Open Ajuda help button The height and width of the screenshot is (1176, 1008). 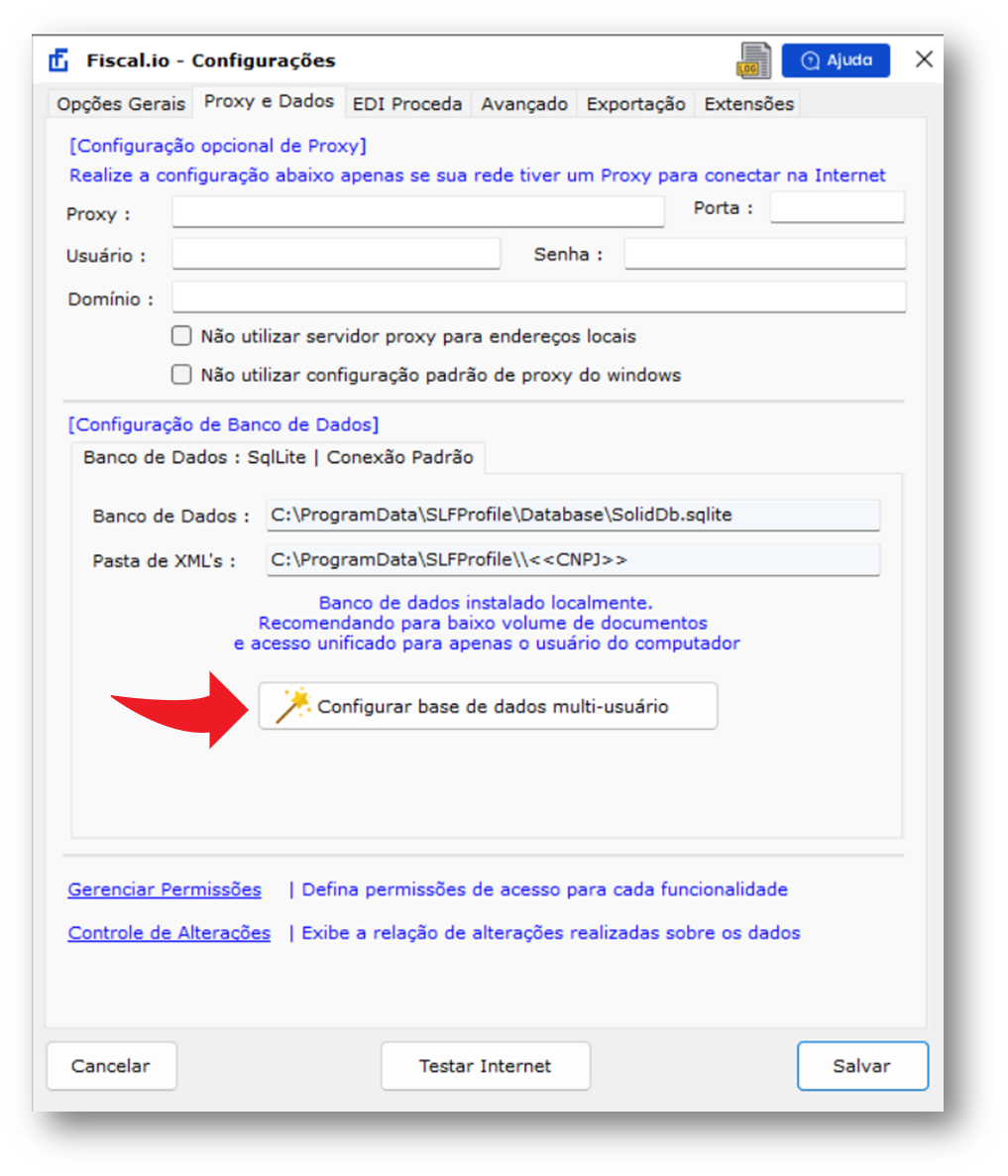[x=836, y=60]
